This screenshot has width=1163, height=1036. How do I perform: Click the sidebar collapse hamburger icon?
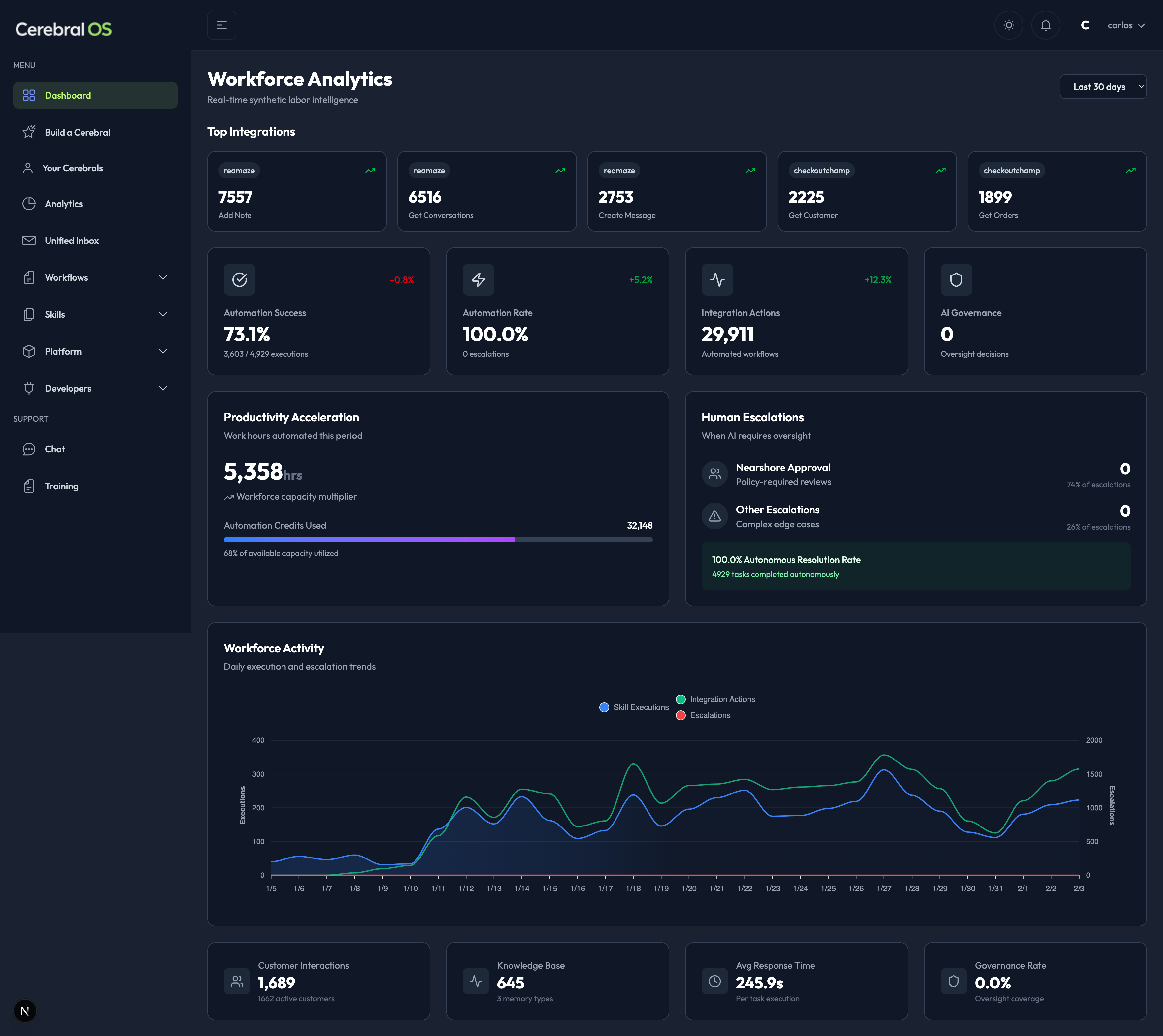pyautogui.click(x=221, y=25)
